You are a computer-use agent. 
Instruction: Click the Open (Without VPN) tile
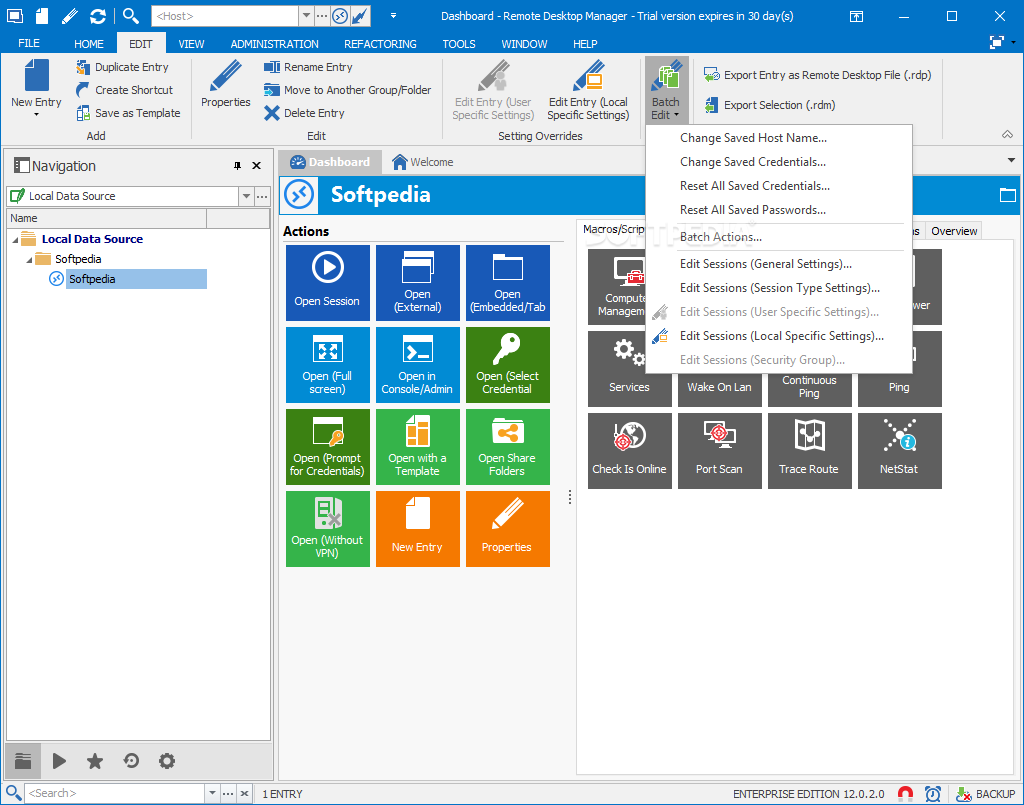click(x=327, y=529)
